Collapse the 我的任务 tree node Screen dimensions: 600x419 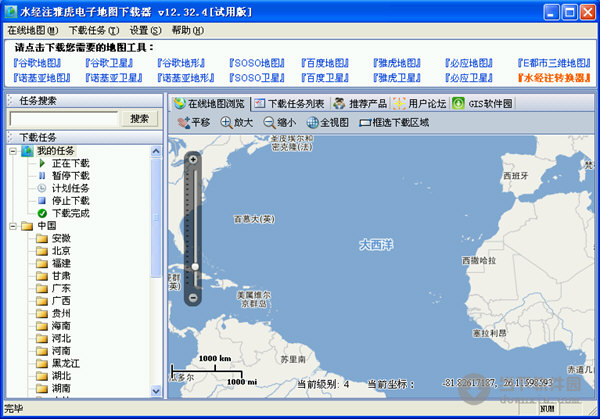click(x=13, y=151)
